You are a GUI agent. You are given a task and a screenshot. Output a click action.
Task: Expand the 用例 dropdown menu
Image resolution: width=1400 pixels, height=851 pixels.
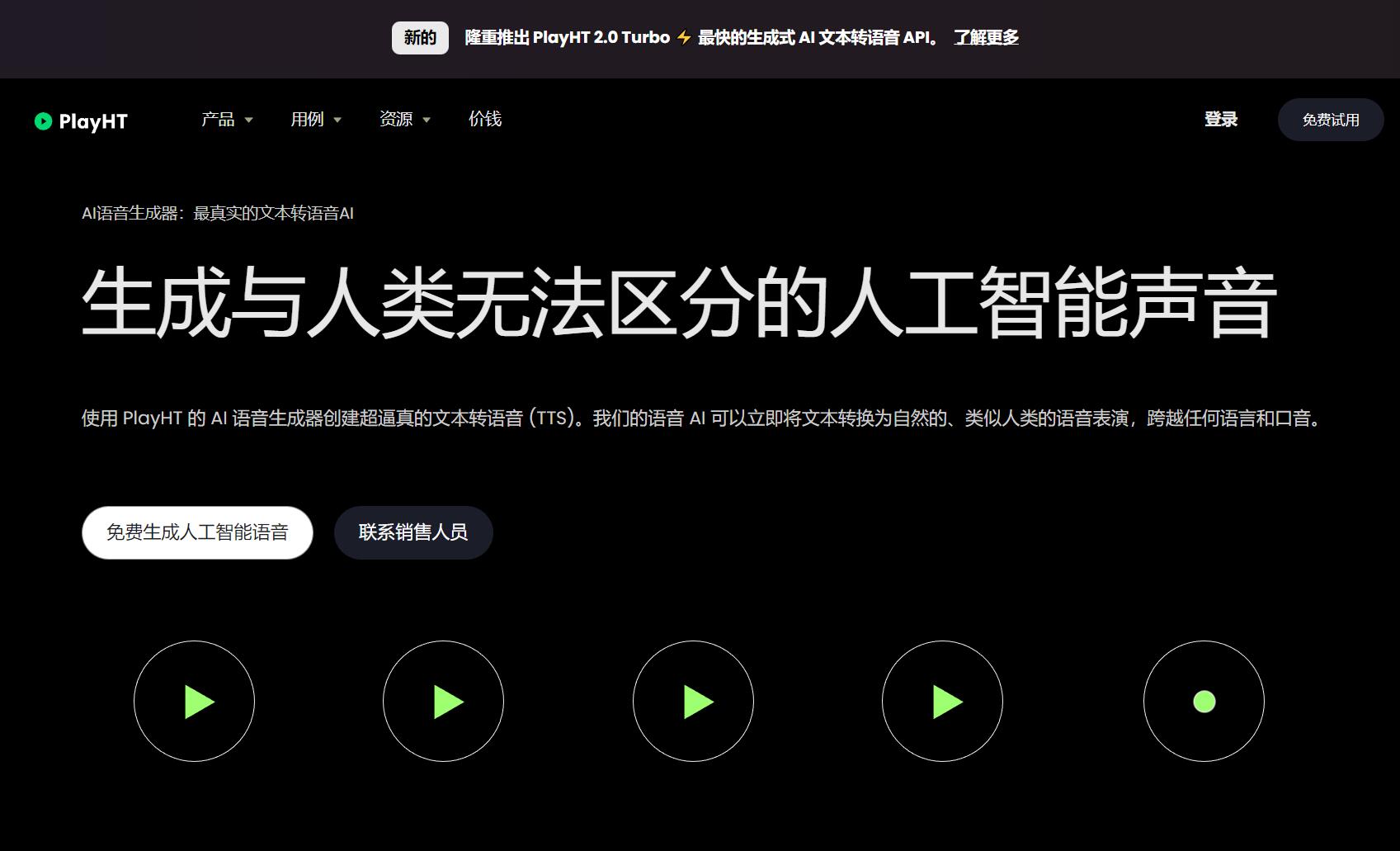click(x=316, y=120)
